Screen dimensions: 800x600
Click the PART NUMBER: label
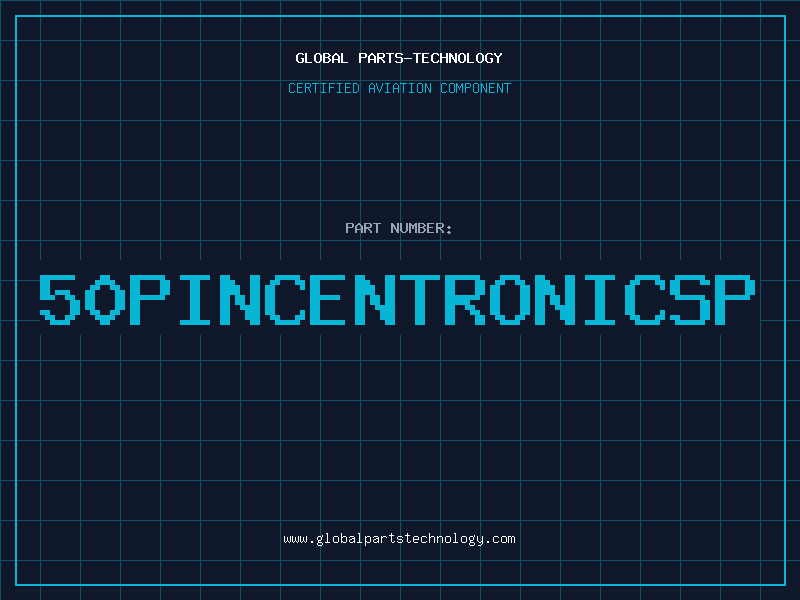(399, 228)
